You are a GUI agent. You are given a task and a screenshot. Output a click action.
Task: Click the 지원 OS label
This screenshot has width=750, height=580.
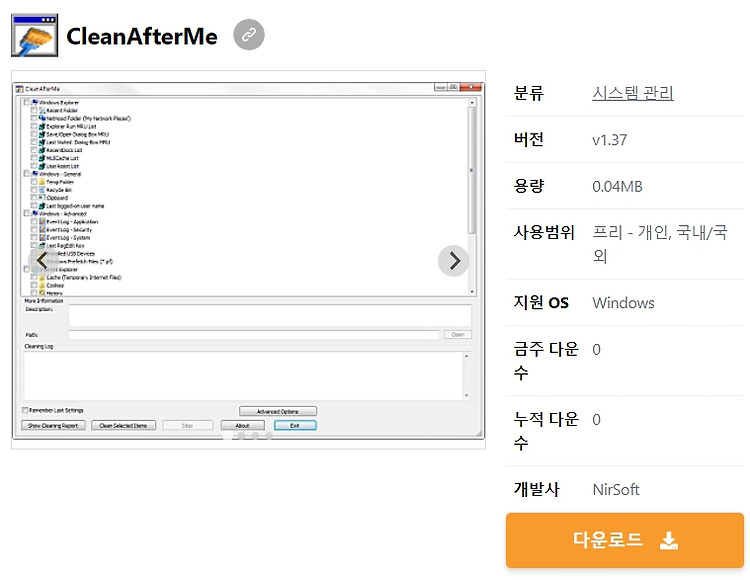point(541,302)
